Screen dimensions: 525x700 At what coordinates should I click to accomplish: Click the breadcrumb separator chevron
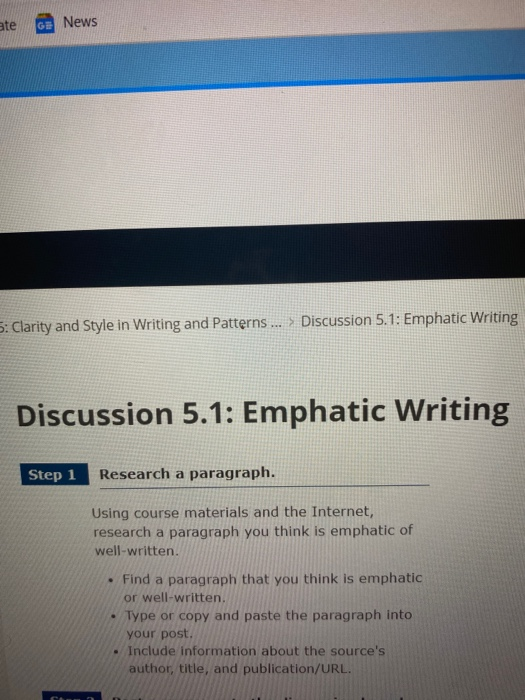coord(292,321)
